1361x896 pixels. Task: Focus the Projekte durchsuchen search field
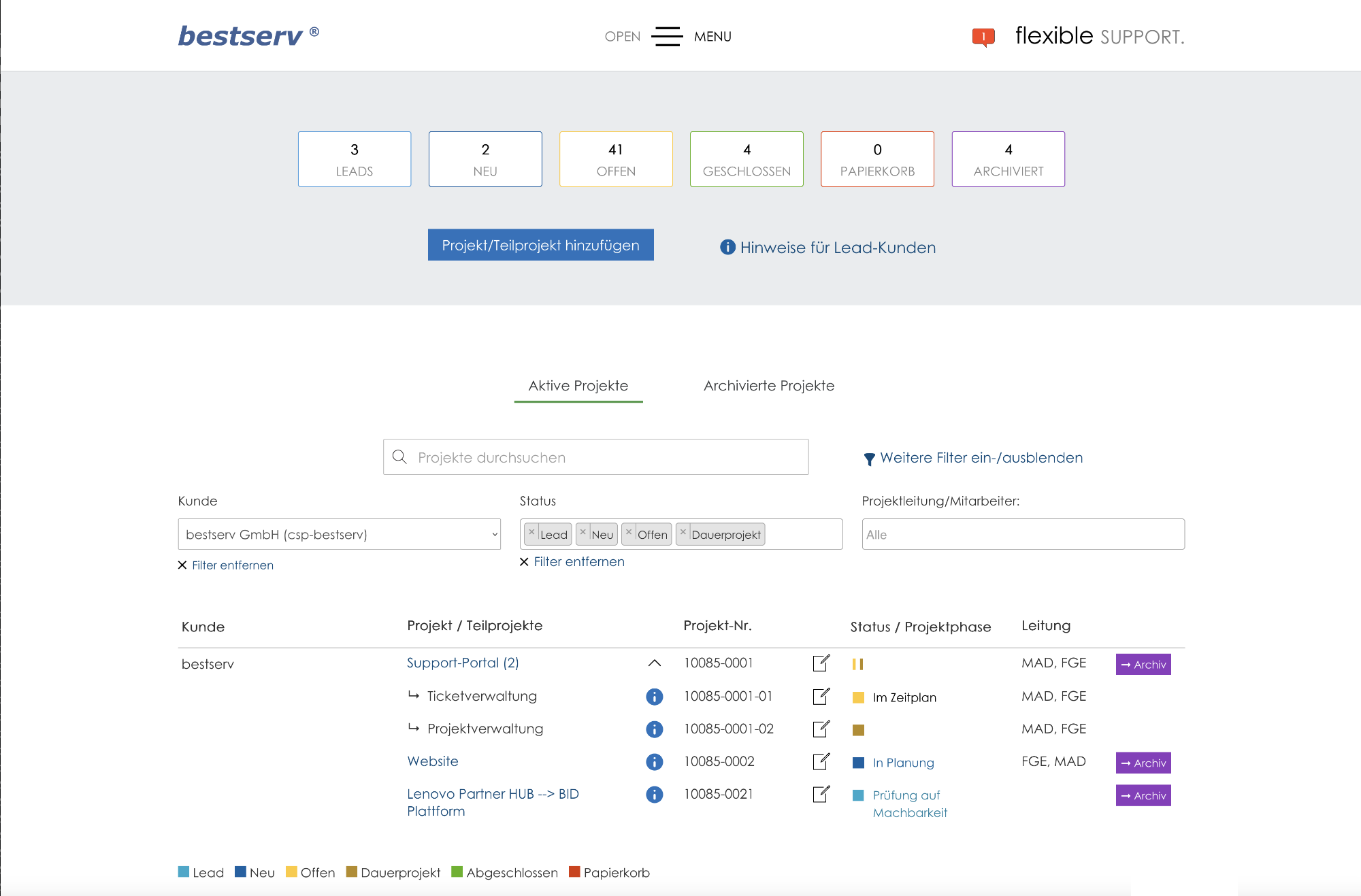[596, 457]
